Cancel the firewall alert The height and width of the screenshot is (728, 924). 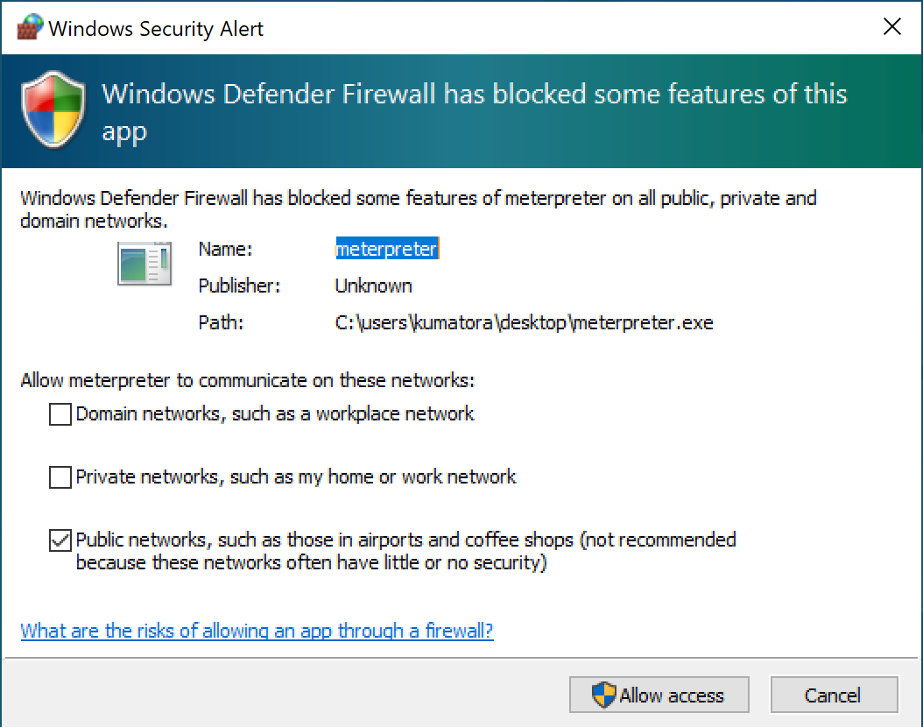[834, 695]
